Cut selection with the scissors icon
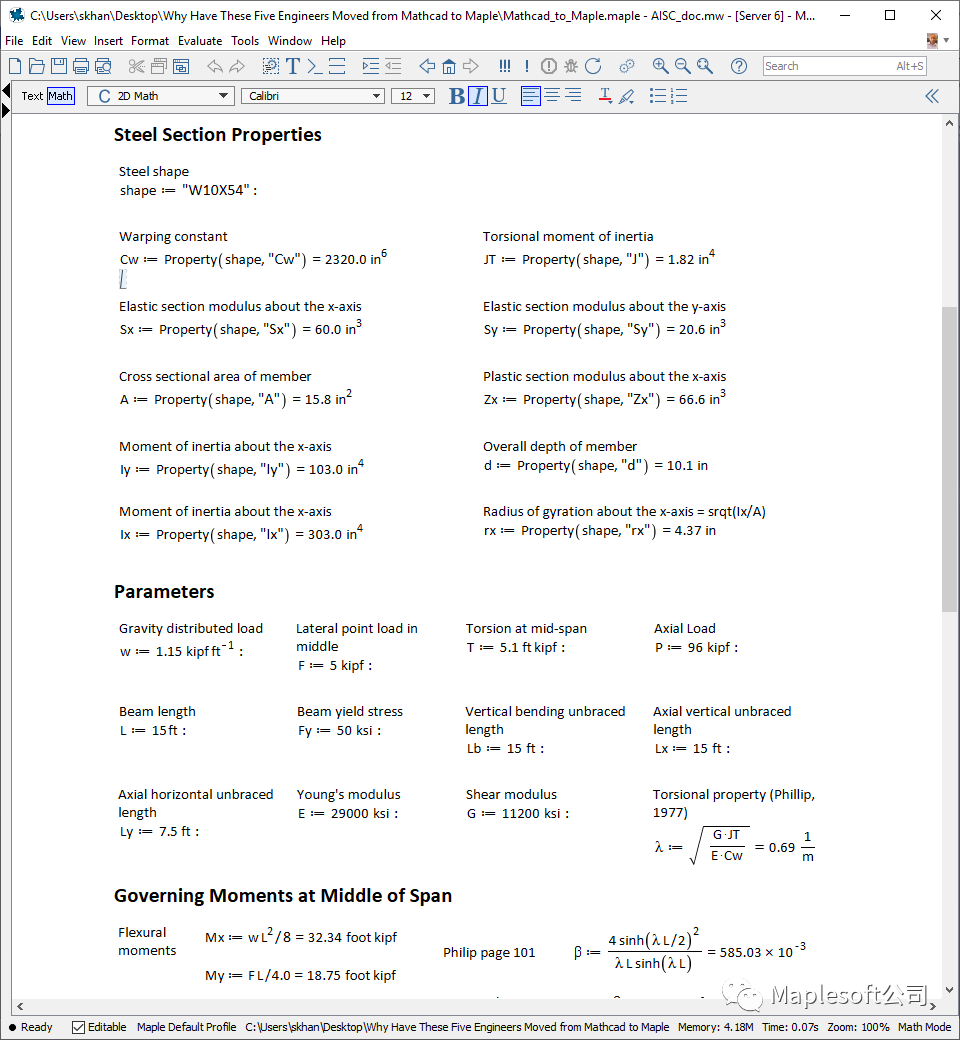Screen dimensions: 960x1040 click(x=137, y=66)
